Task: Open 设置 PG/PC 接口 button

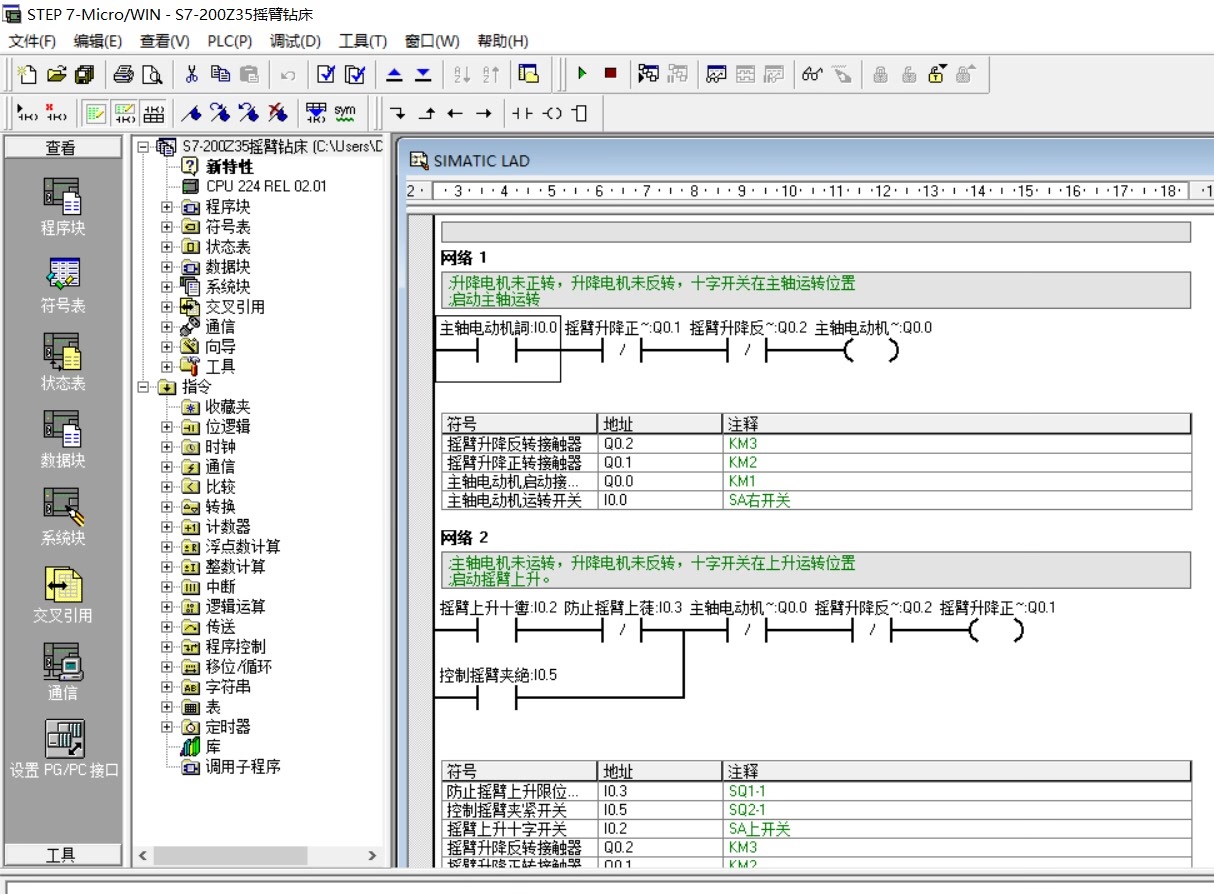Action: coord(64,749)
